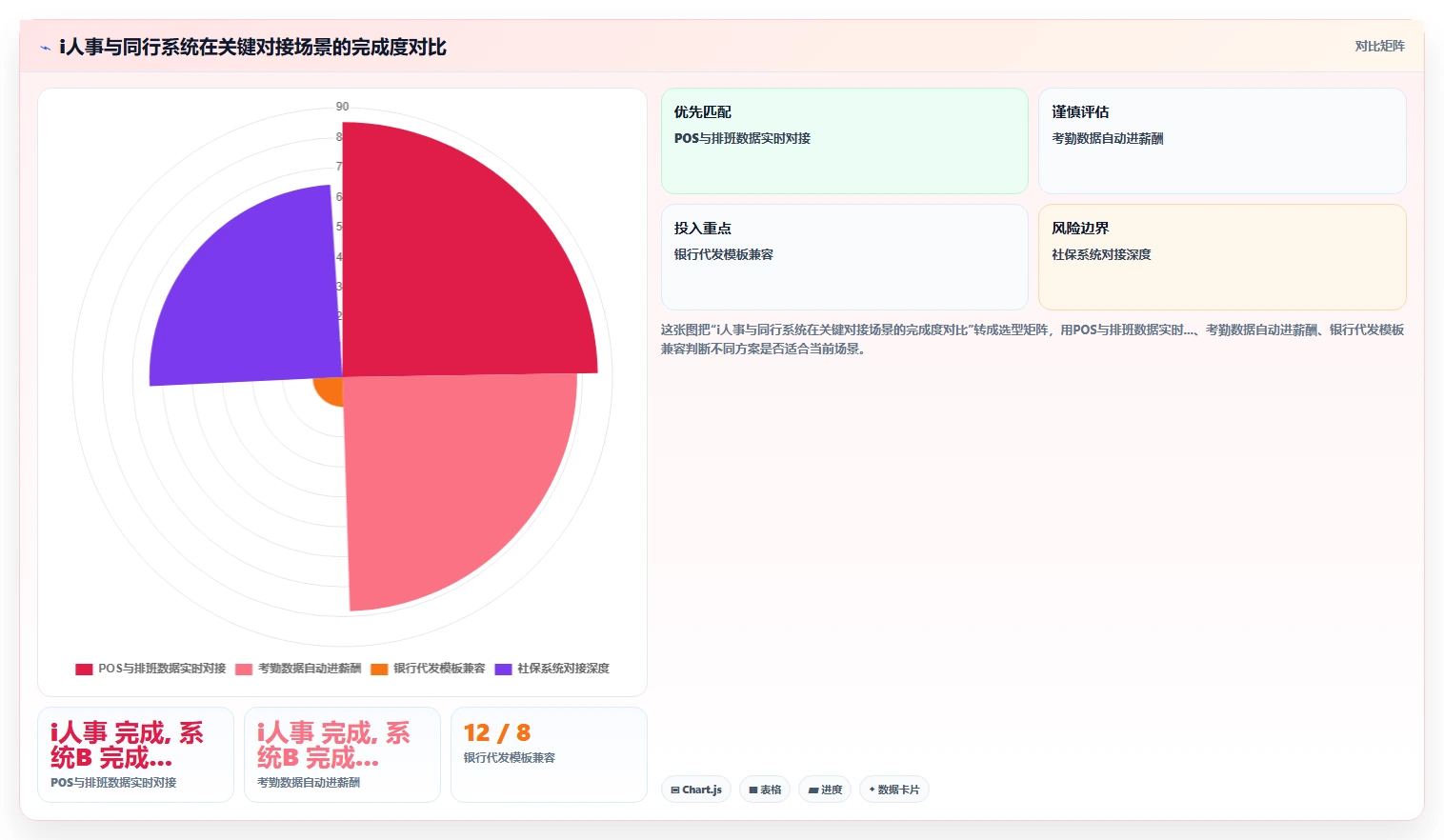Open the 对比矩阵 tag in header

point(1379,46)
